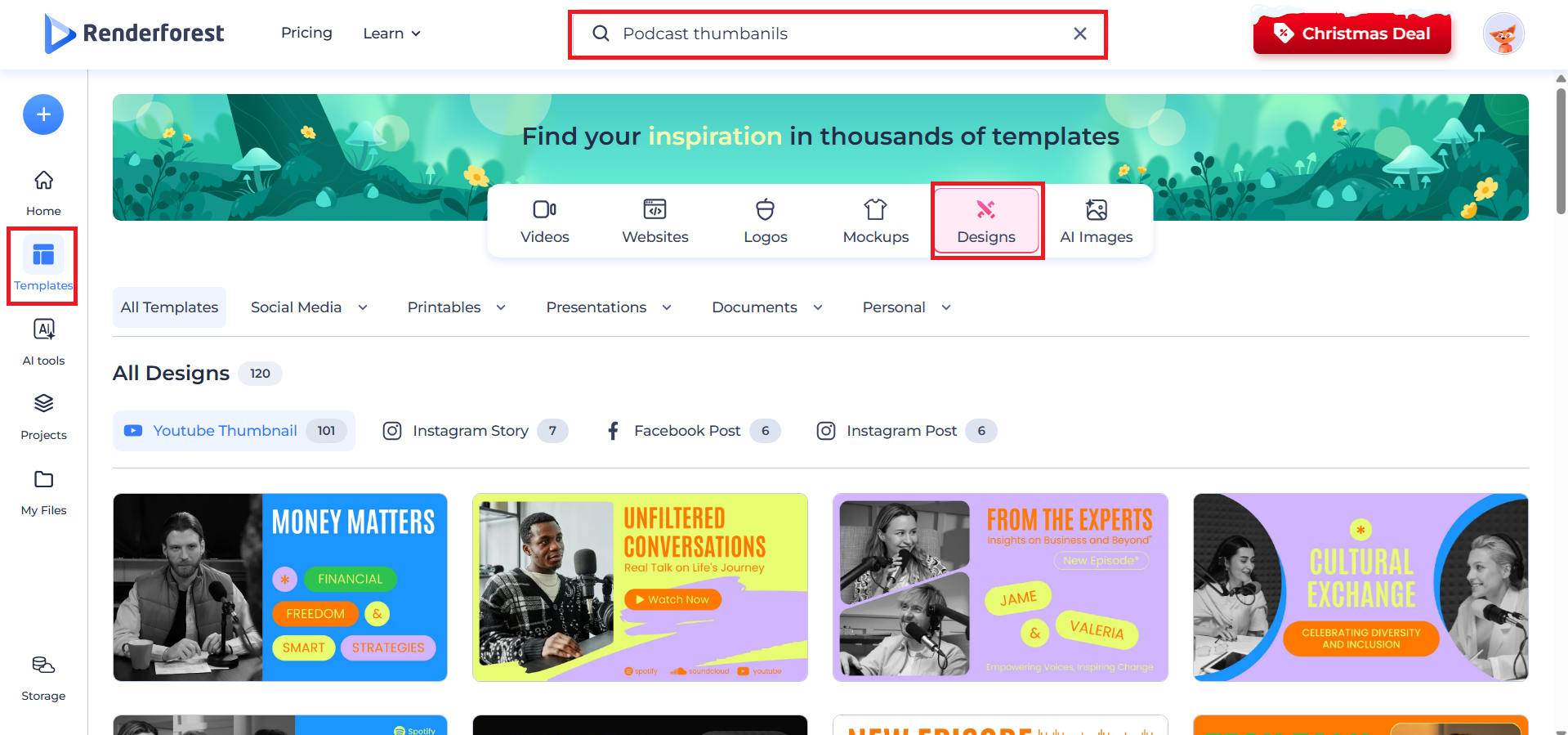Click the Christmas Deal button
The width and height of the screenshot is (1568, 735).
[x=1351, y=34]
